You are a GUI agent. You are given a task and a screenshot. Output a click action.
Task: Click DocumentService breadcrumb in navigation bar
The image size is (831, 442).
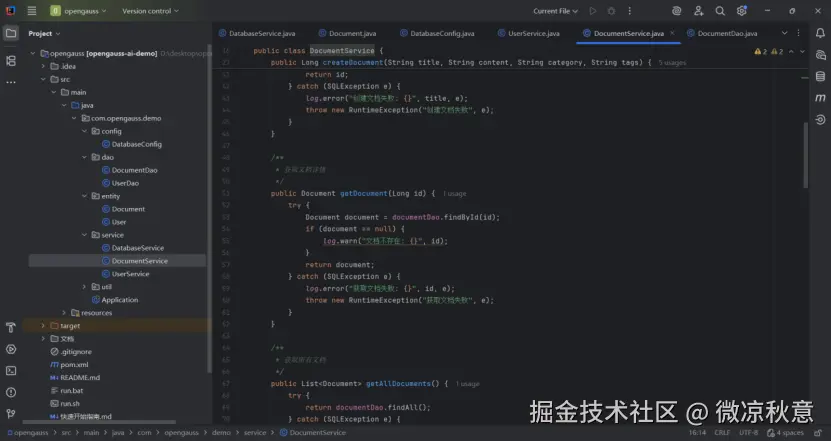(313, 432)
